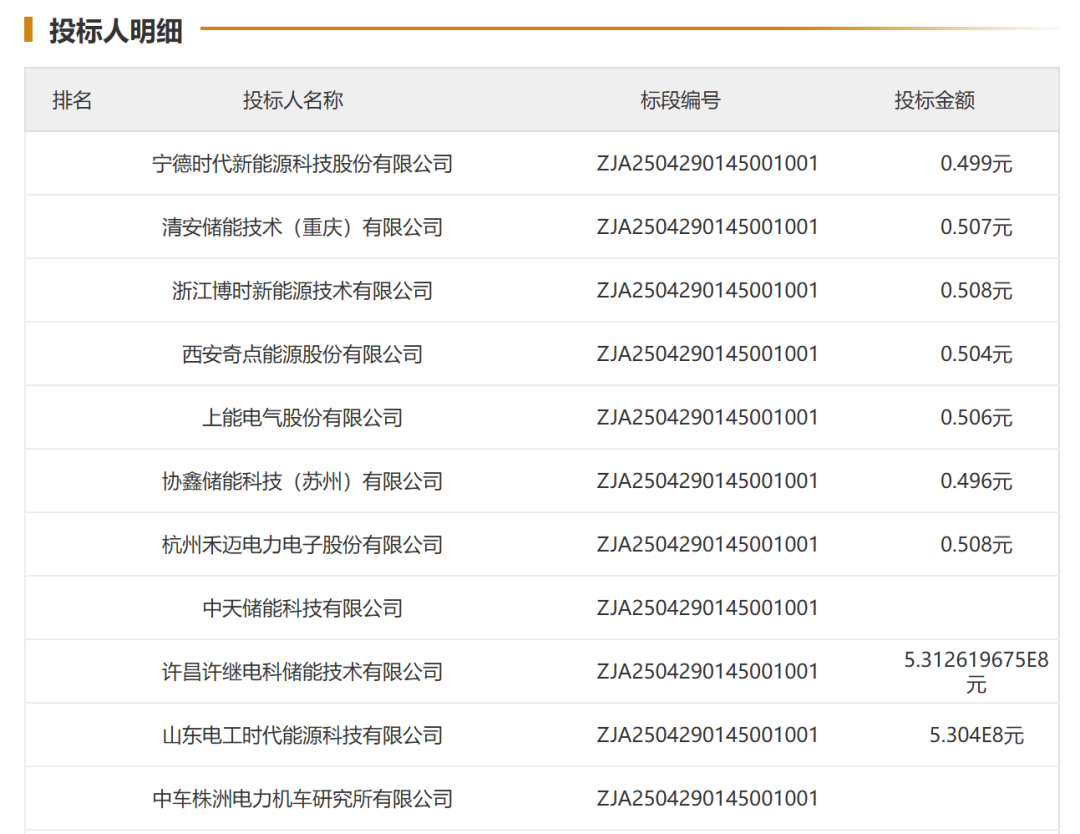Click the 0.504元 bid amount
This screenshot has width=1080, height=834.
pyautogui.click(x=976, y=354)
